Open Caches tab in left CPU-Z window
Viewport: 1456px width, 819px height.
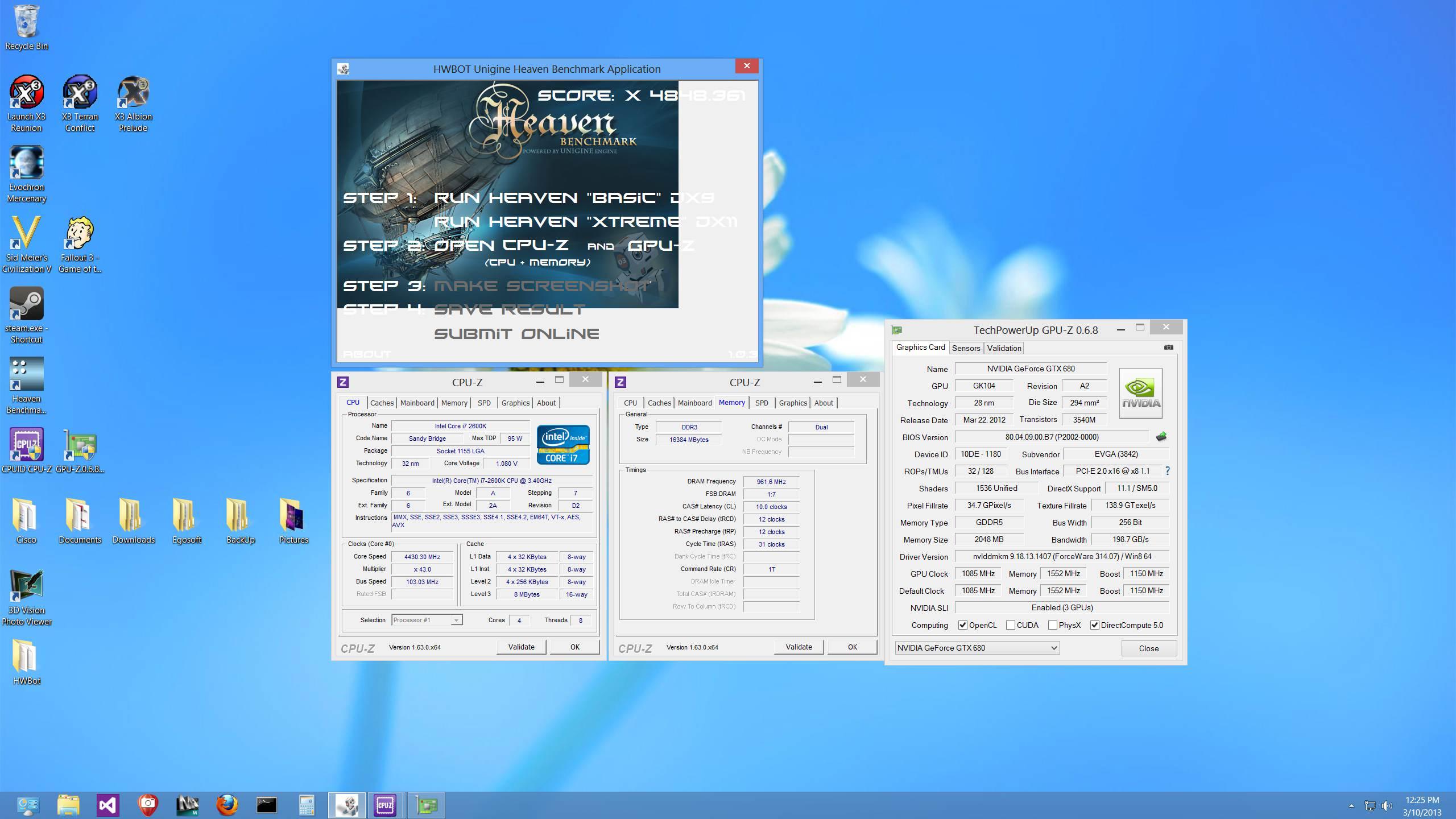click(x=382, y=403)
